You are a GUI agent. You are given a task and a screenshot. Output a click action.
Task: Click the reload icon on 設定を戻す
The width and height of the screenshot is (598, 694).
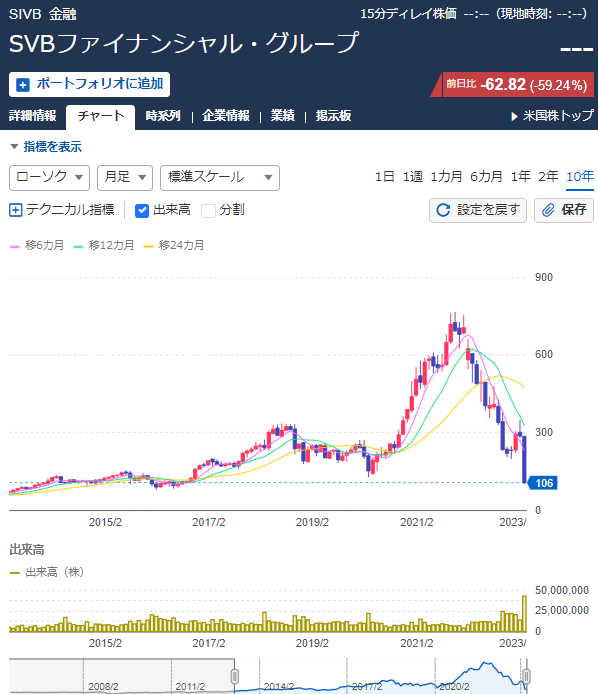(443, 210)
